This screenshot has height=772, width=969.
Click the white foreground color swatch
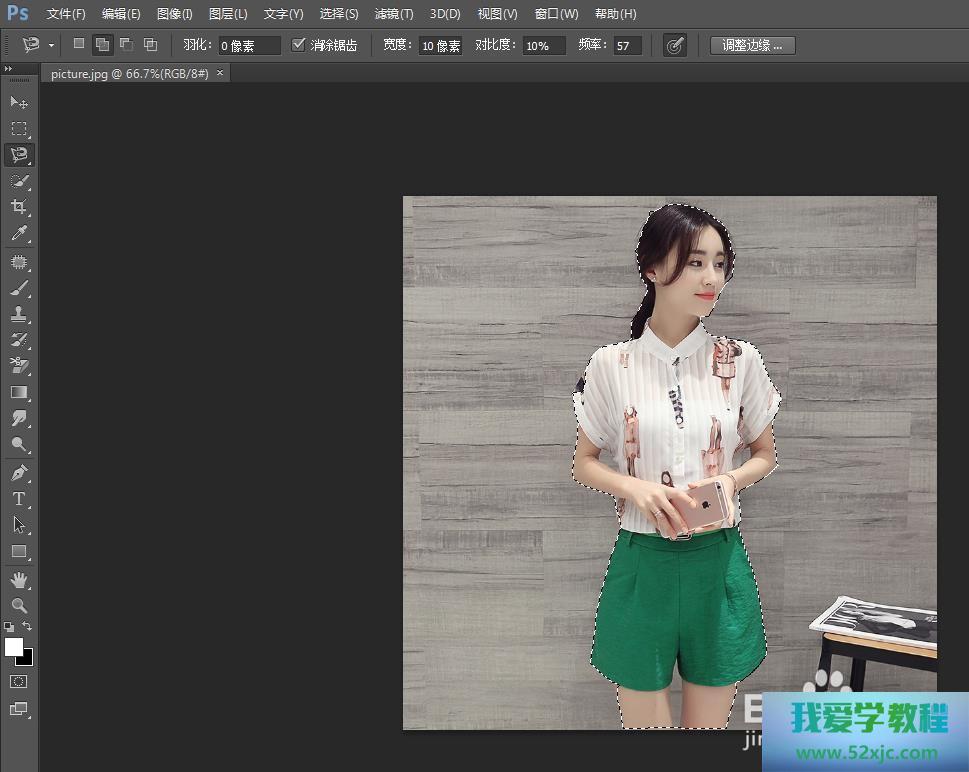13,646
